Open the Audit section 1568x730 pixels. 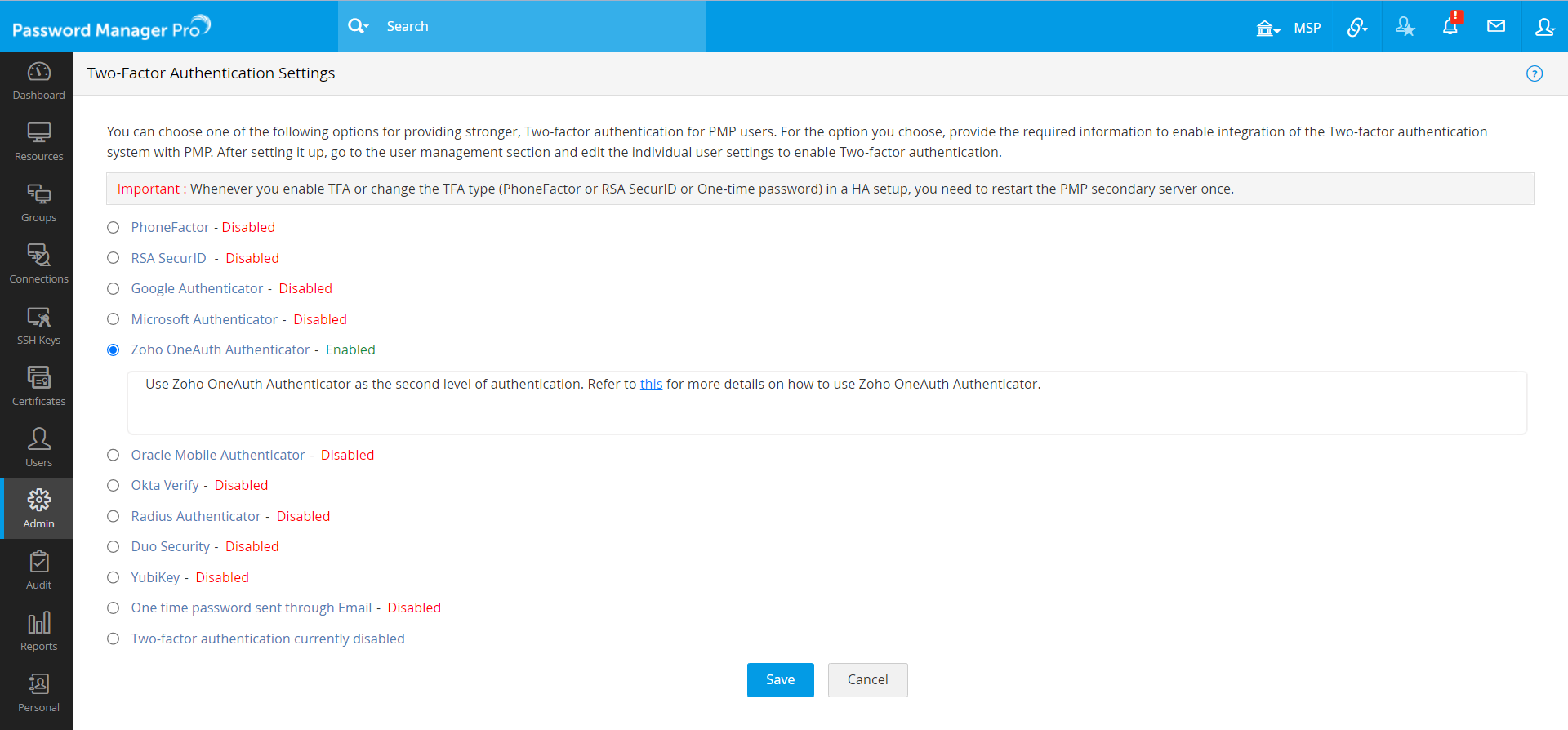[x=38, y=570]
